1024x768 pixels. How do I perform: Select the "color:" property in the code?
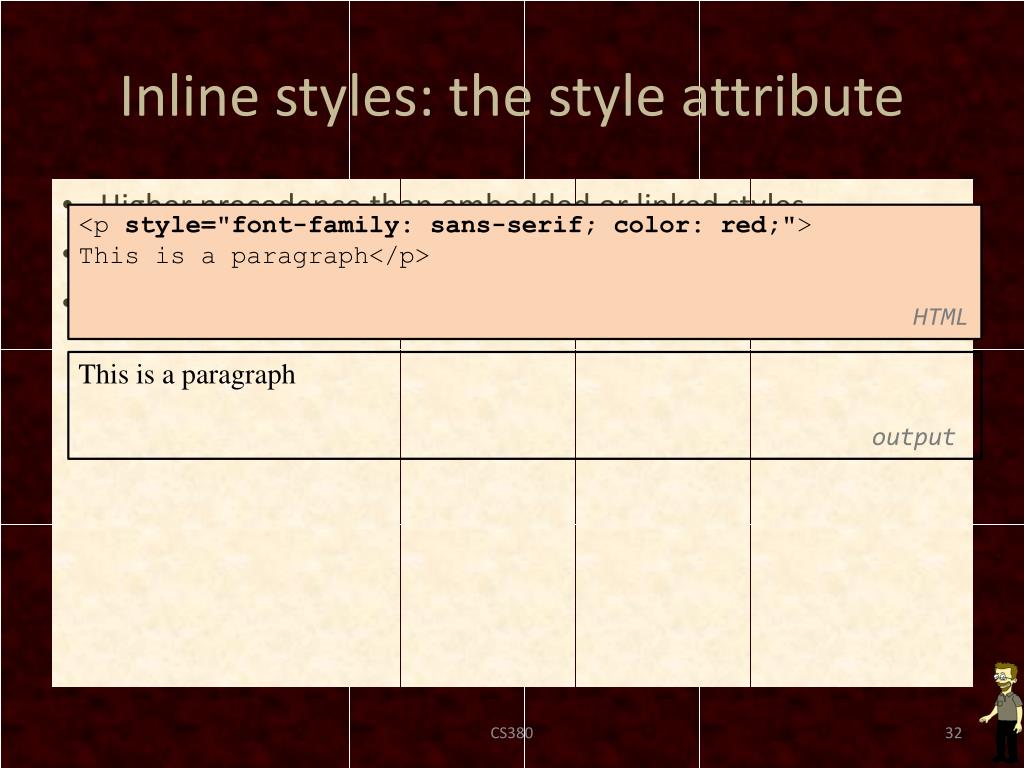pyautogui.click(x=658, y=225)
